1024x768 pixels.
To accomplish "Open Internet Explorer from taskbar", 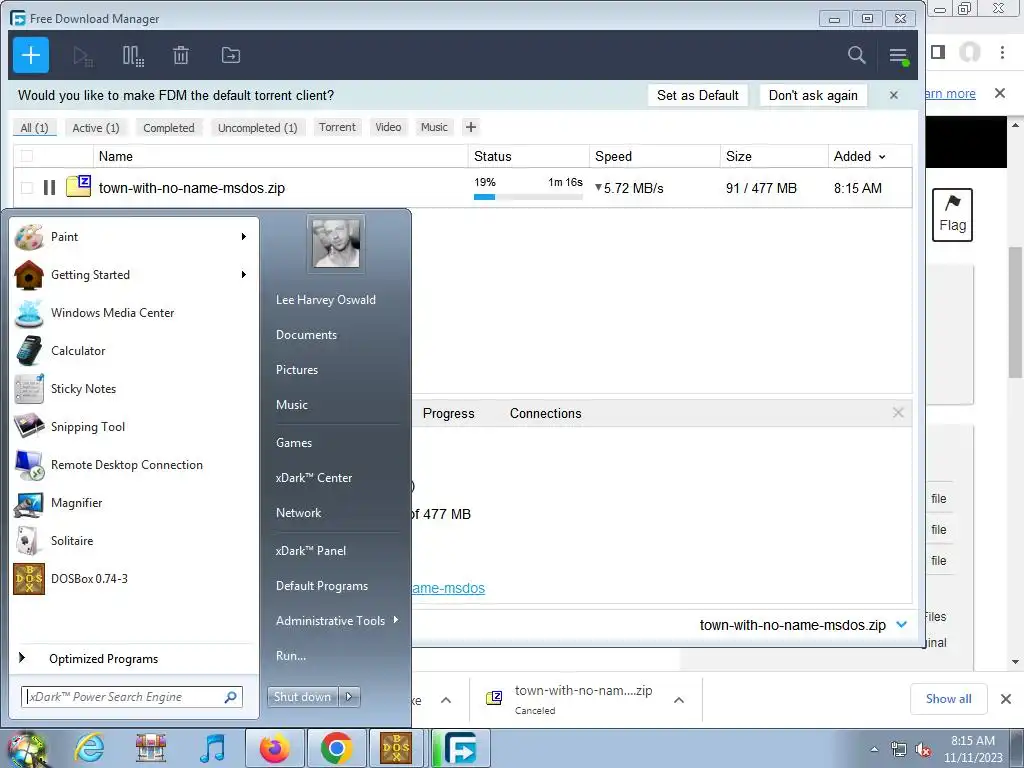I will [89, 748].
